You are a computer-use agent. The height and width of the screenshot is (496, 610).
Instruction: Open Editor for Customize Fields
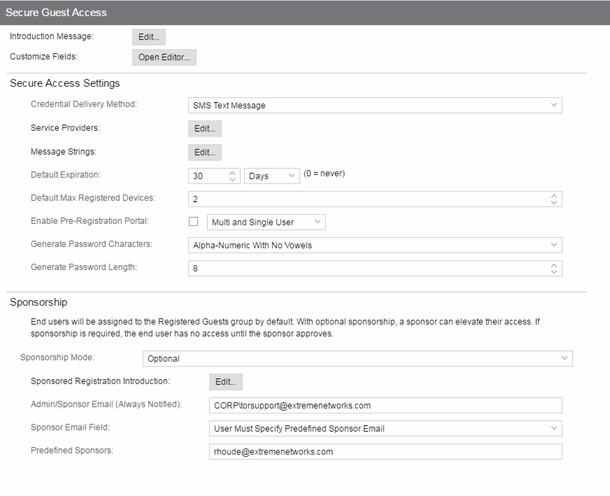click(164, 57)
